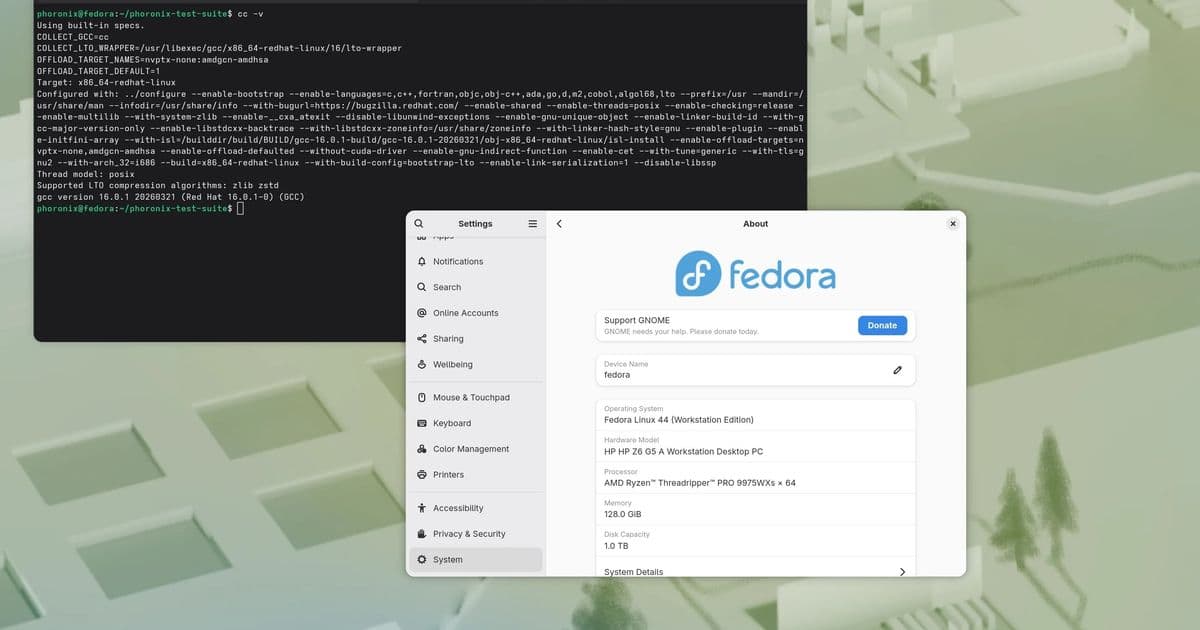Viewport: 1200px width, 630px height.
Task: Open Privacy & Security panel
Action: [476, 534]
